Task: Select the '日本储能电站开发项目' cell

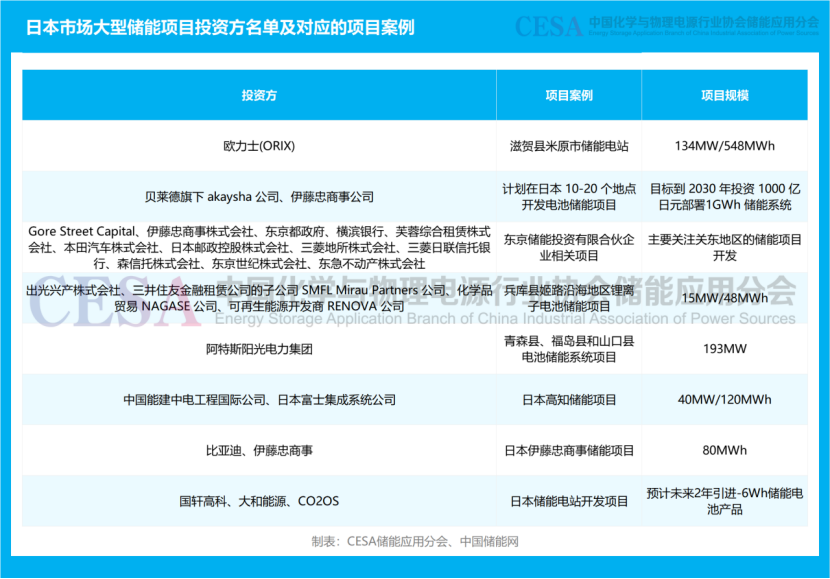Action: pos(569,501)
